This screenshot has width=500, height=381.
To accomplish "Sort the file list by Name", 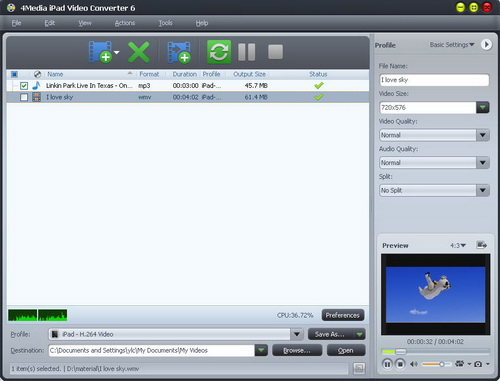I will pos(55,74).
